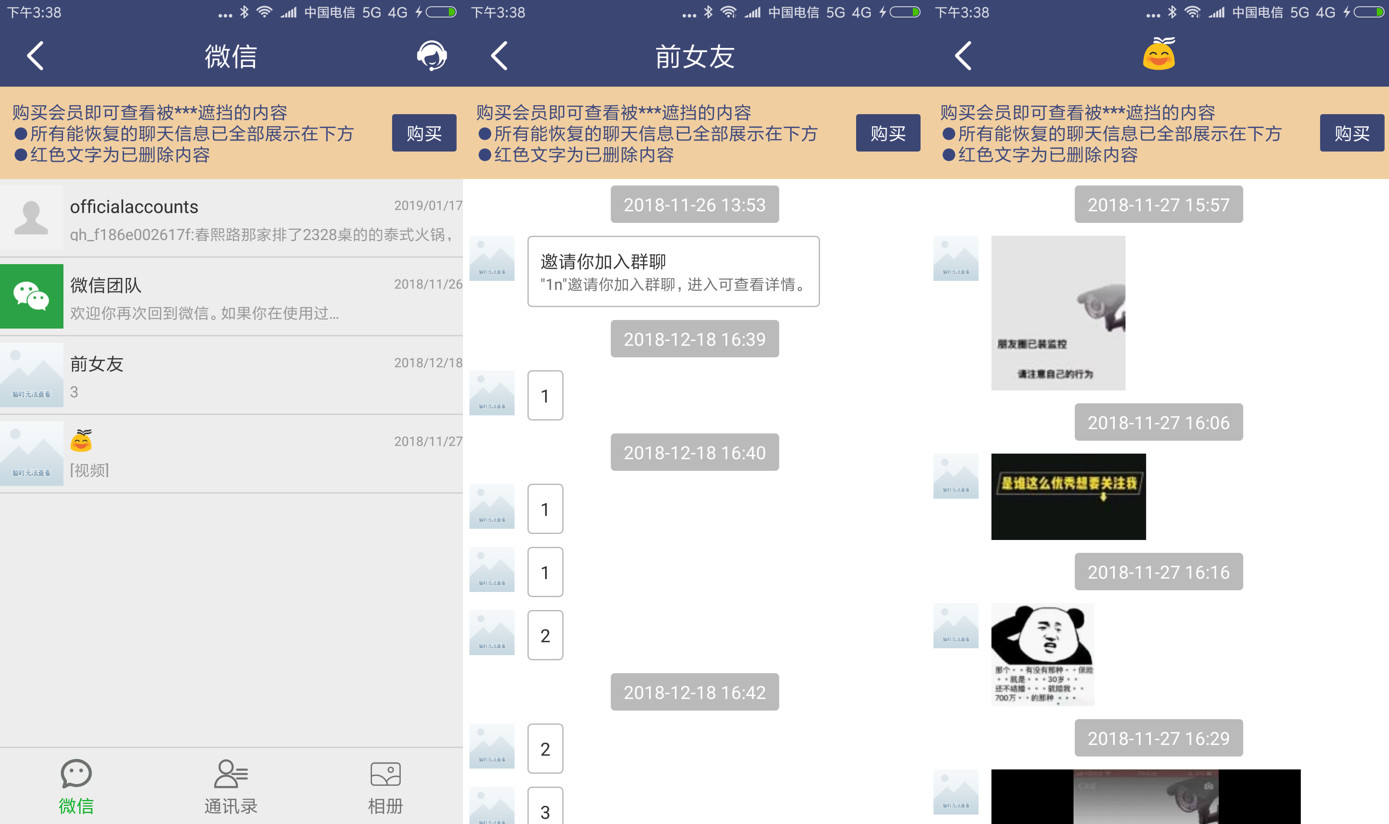
Task: Play the video message under 16:29
Action: pos(1146,797)
